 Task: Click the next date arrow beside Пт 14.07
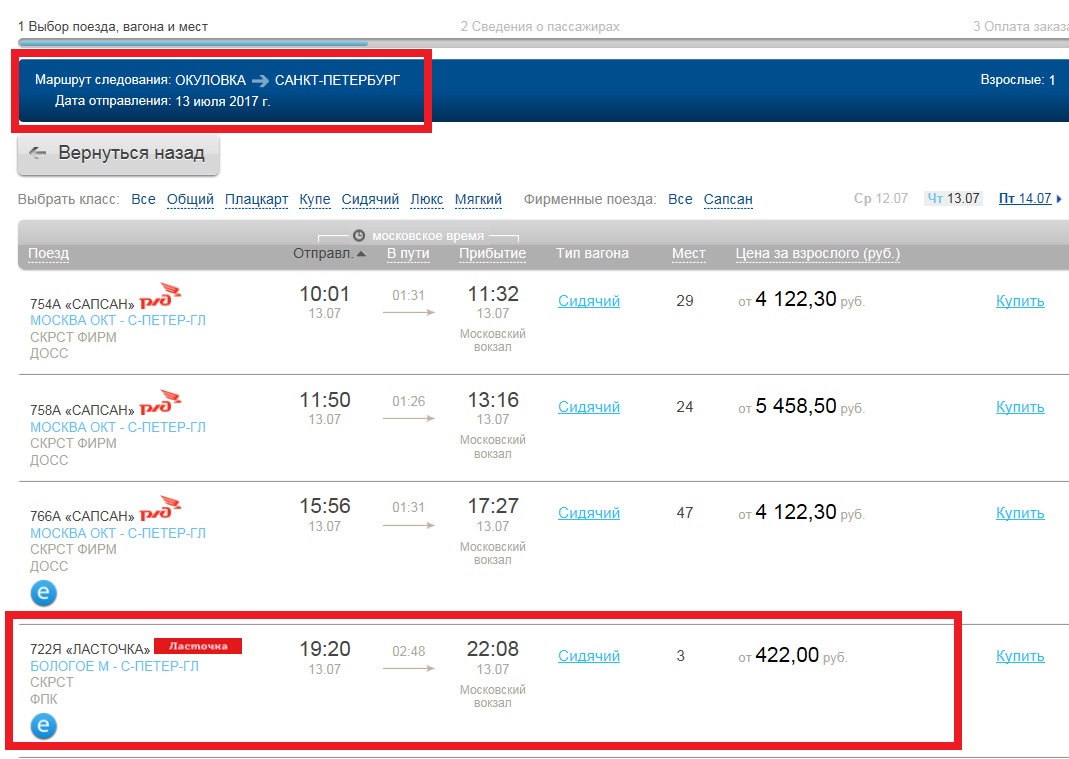(x=1059, y=199)
